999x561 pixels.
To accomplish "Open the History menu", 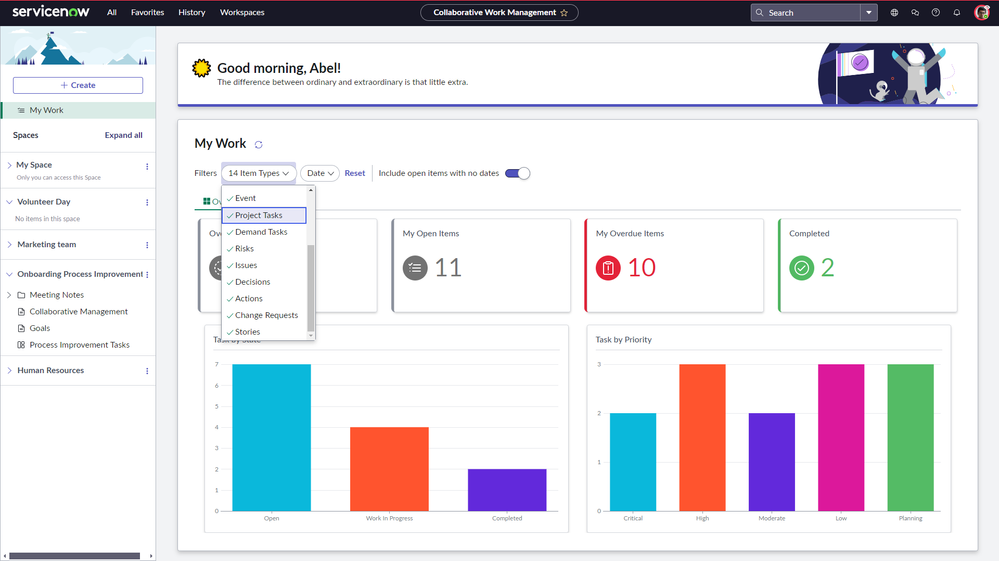I will (x=191, y=13).
